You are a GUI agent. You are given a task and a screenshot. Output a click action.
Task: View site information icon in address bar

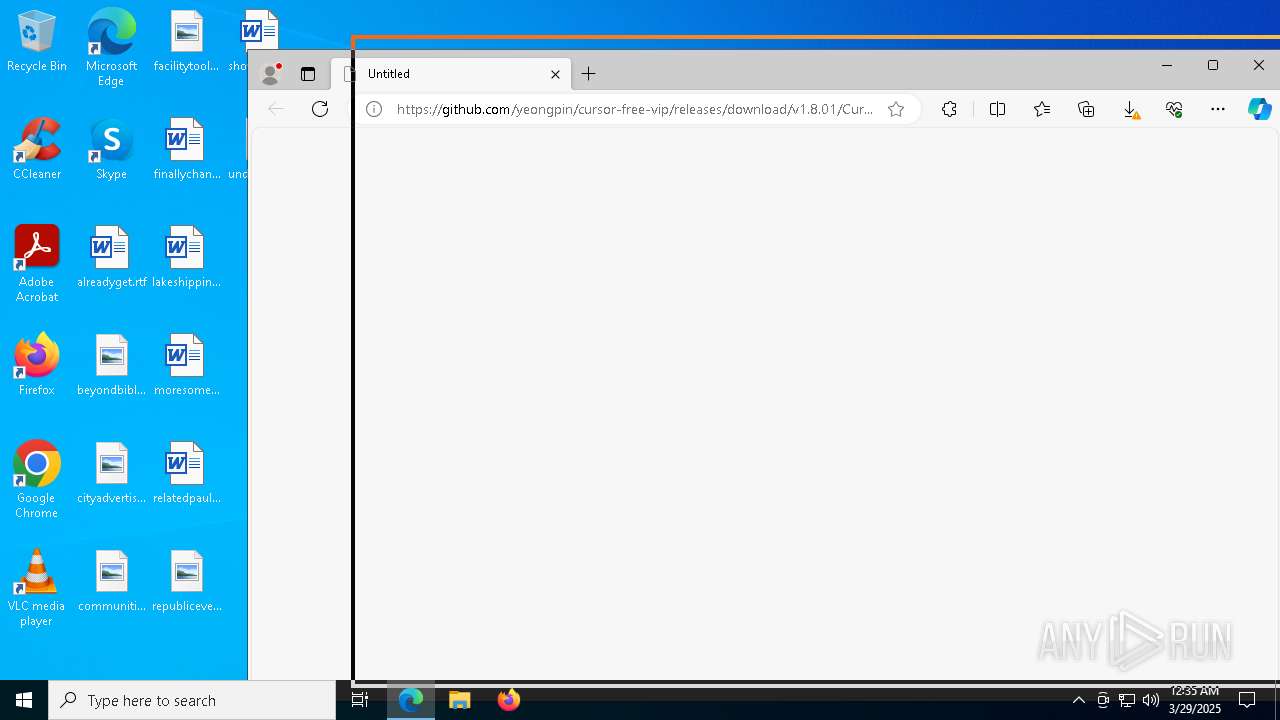(374, 109)
